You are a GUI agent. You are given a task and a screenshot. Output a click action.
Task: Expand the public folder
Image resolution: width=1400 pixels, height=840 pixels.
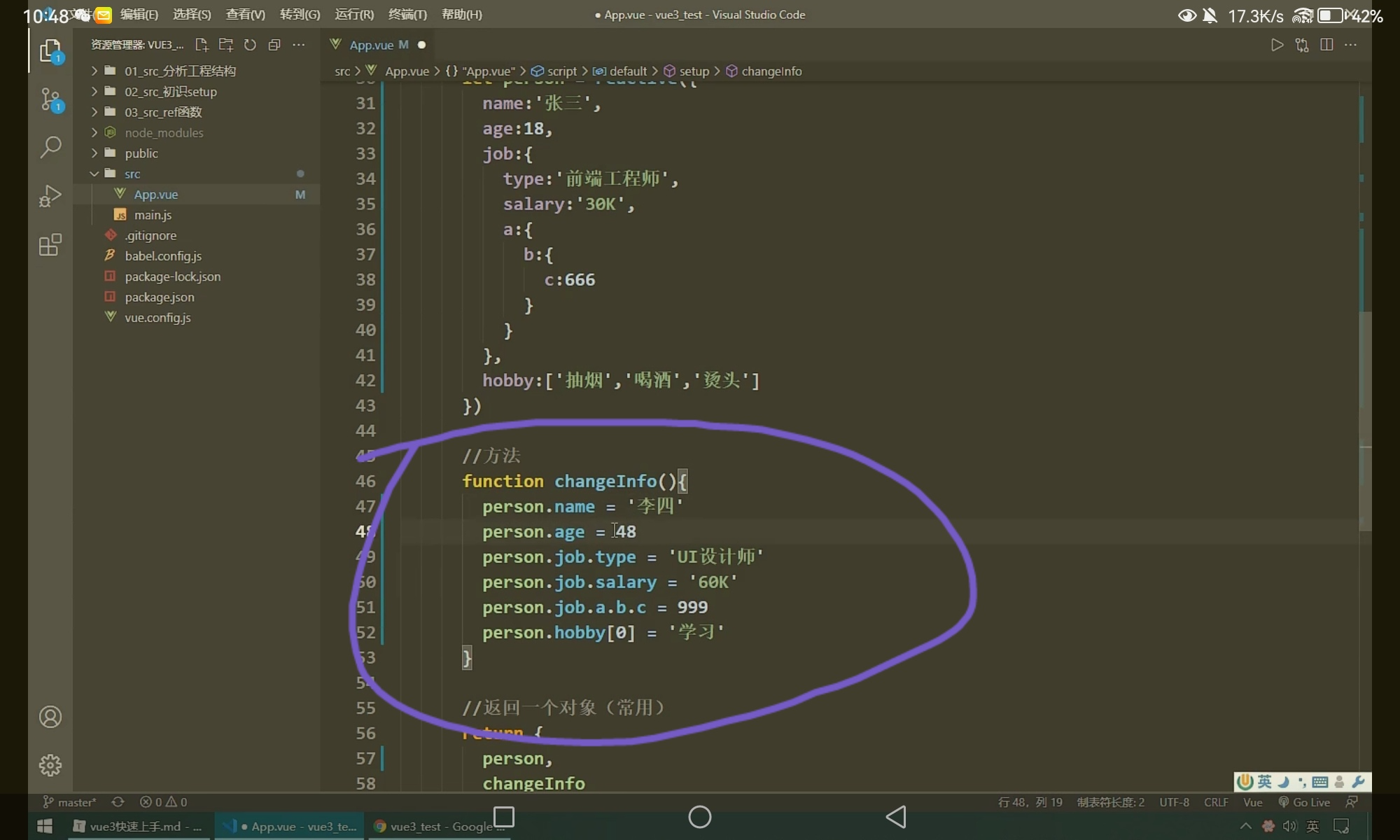pos(141,153)
